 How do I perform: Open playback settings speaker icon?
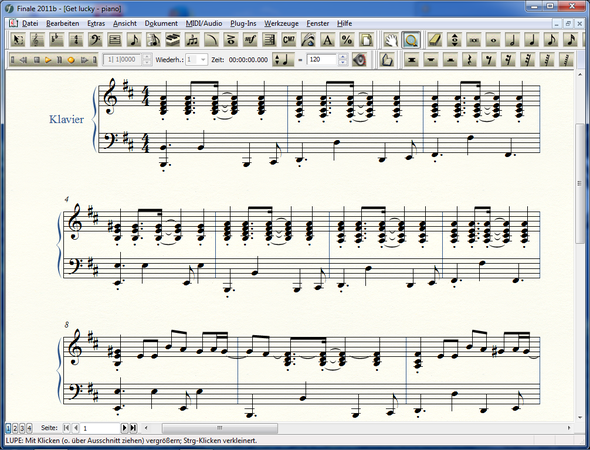[x=359, y=60]
